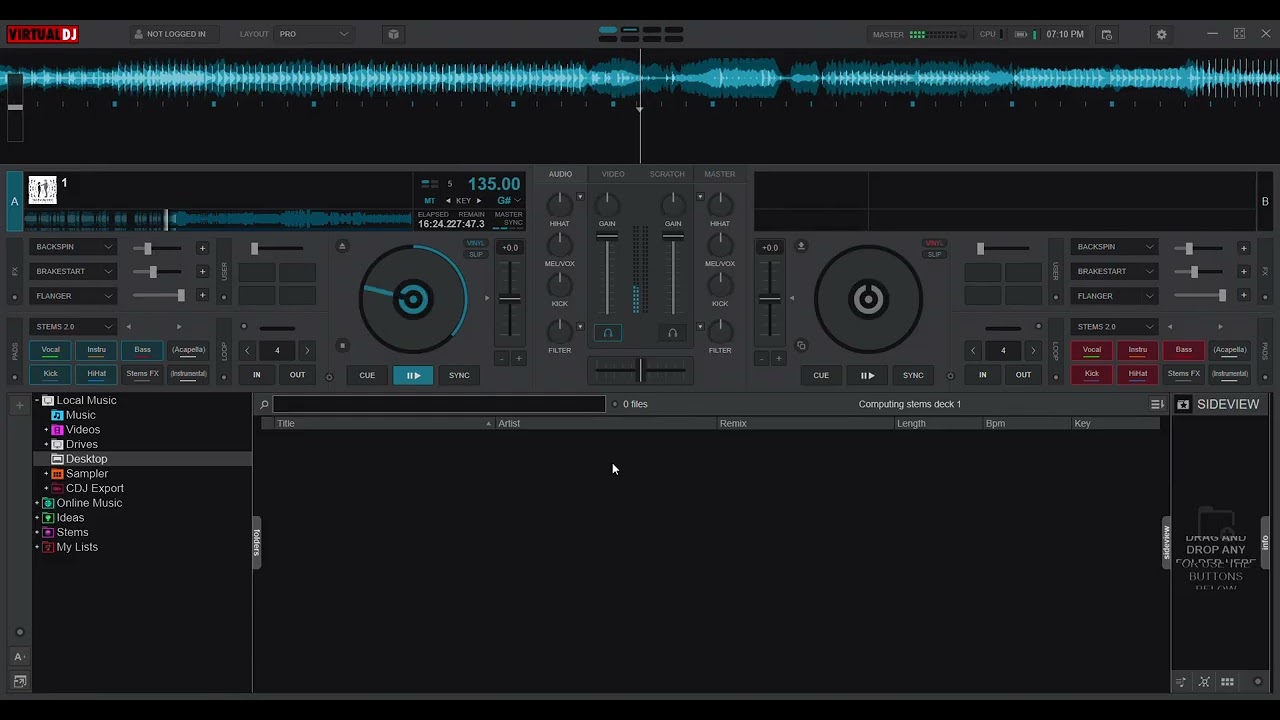Open deck B Stems 2.0 pads dropdown

coord(1115,327)
